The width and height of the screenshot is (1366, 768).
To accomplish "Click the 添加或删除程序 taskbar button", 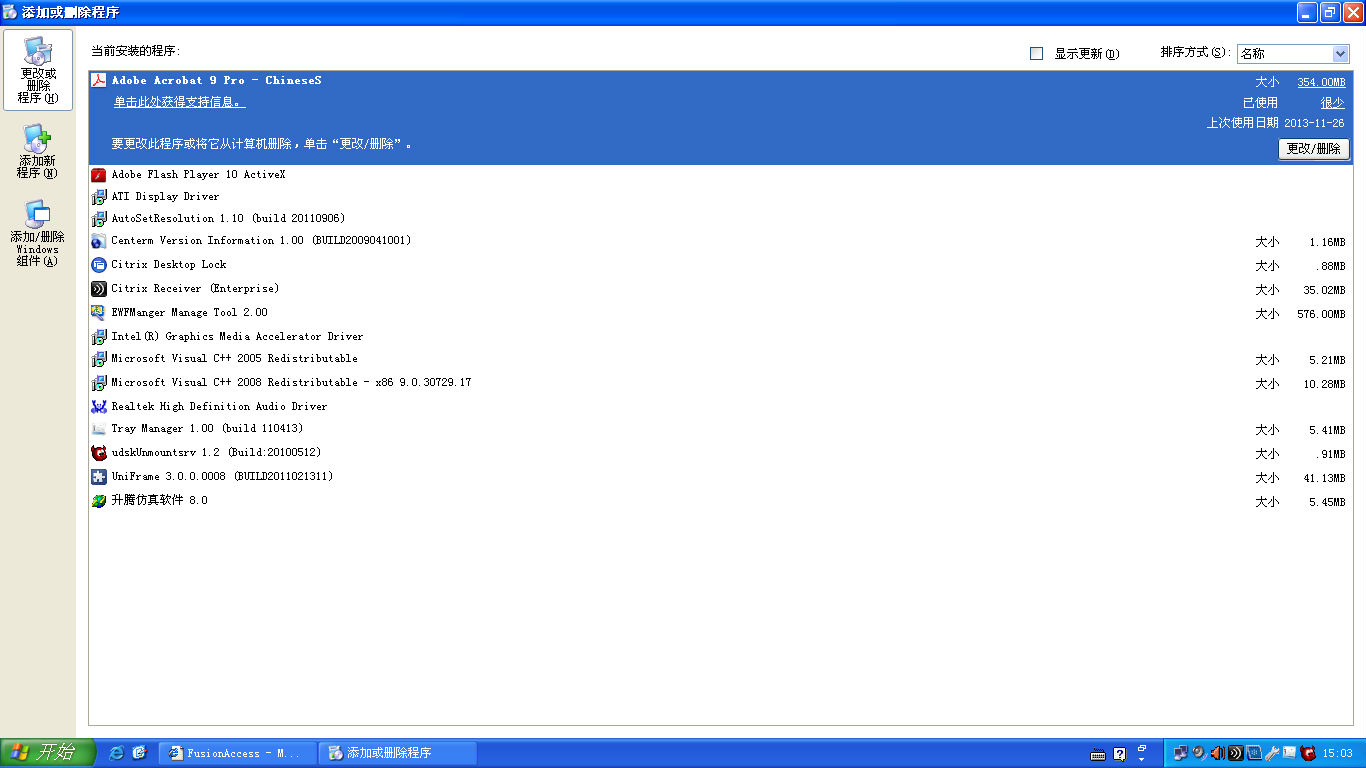I will click(x=397, y=753).
